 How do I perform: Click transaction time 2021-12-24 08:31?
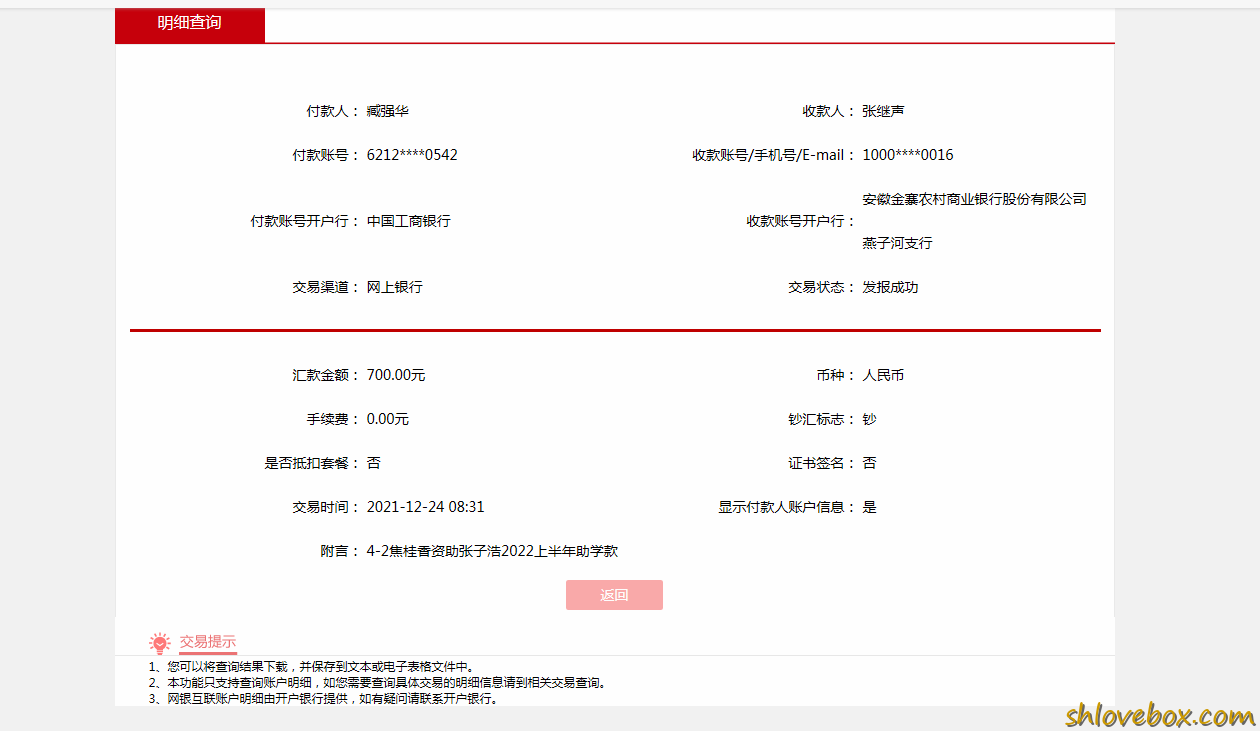(x=426, y=507)
